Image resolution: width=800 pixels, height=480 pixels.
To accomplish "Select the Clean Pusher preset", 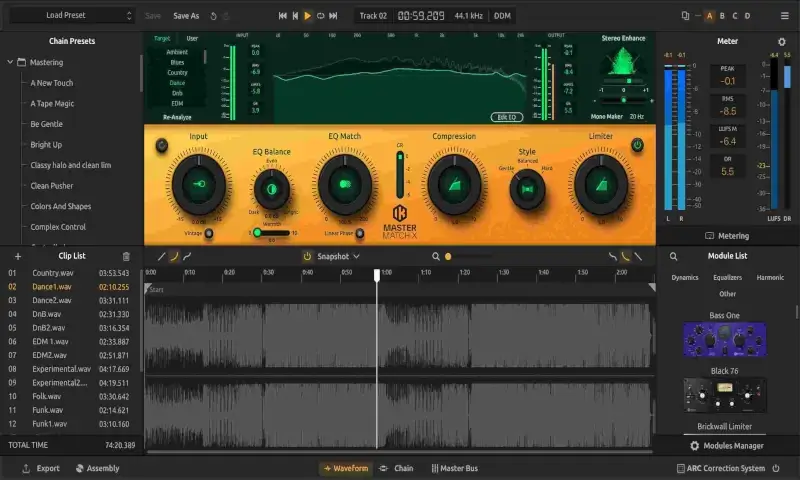I will coord(52,186).
